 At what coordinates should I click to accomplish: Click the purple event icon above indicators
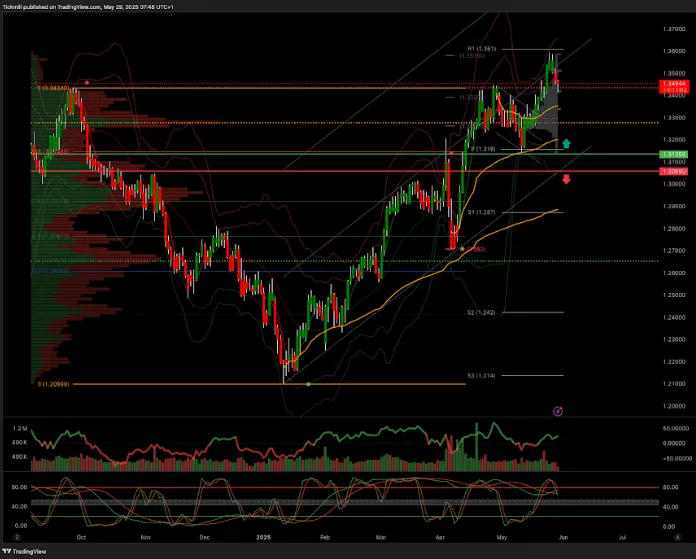558,410
